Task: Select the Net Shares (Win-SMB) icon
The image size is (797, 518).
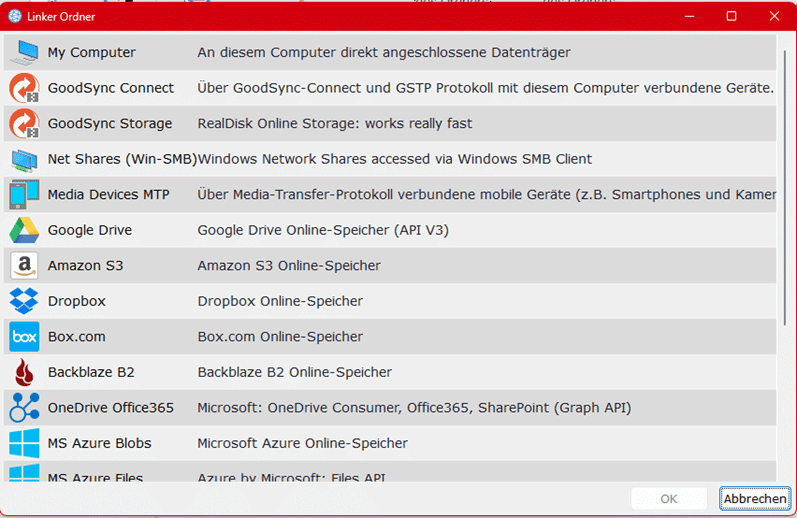Action: click(24, 160)
